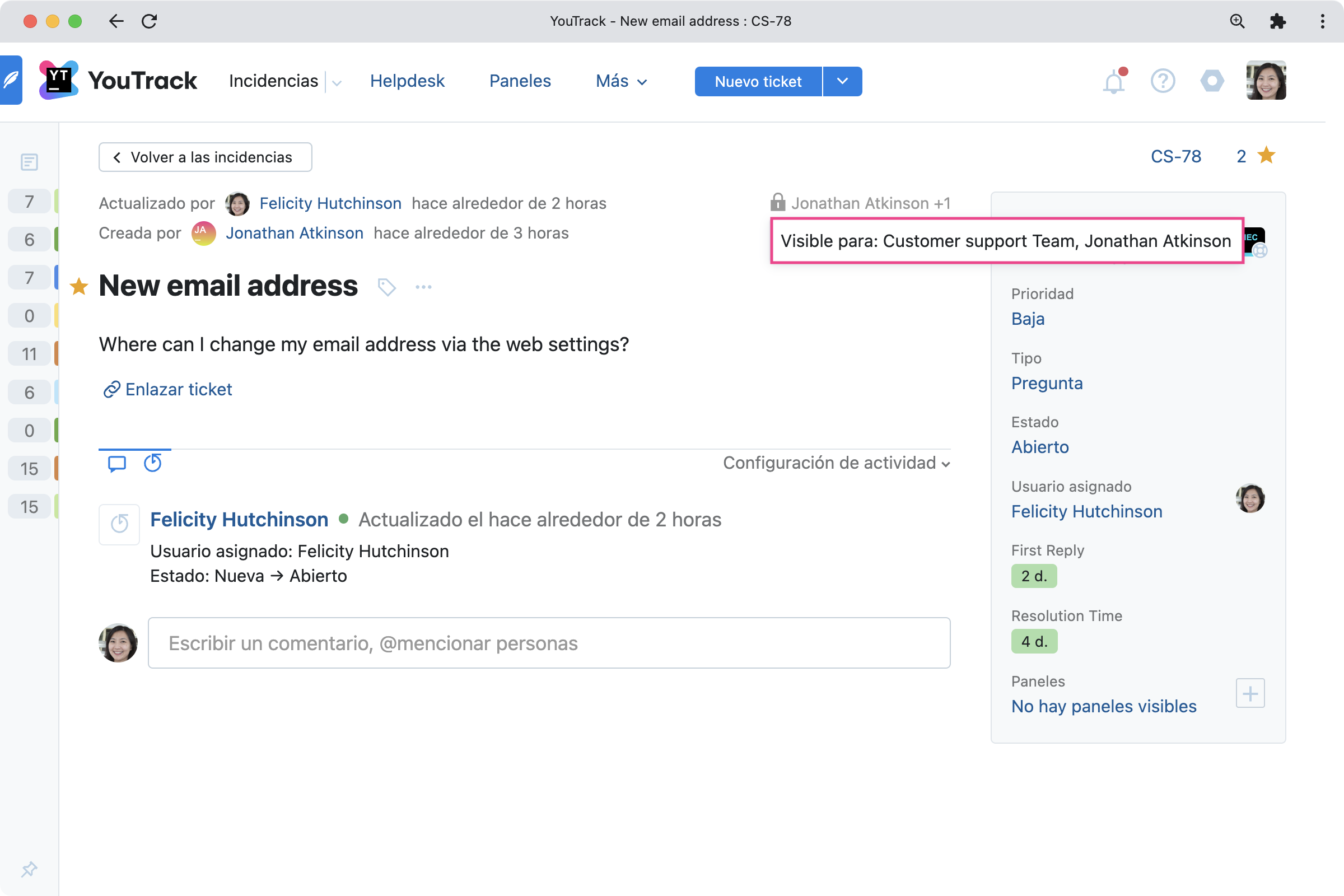
Task: Open the three-dots issue actions menu
Action: pos(423,287)
